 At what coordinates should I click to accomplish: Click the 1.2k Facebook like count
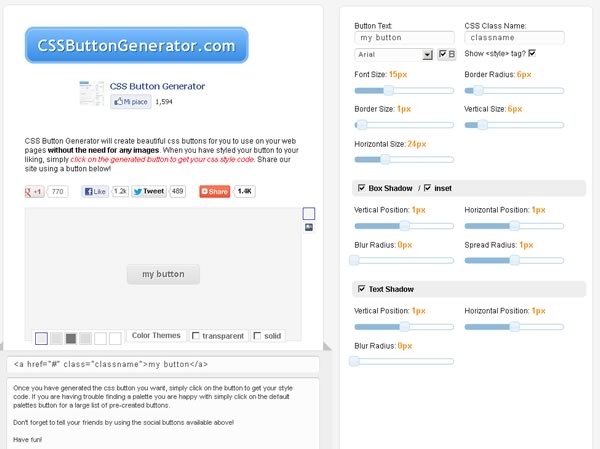(120, 191)
